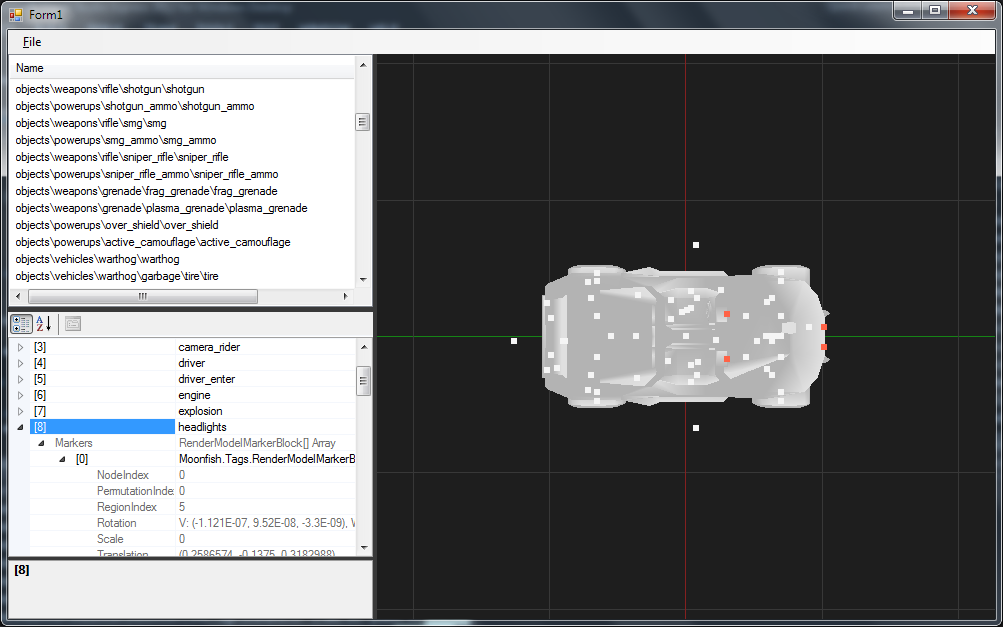Select objects\vehicles\warthog\warthog in list
The height and width of the screenshot is (627, 1003).
(x=97, y=259)
